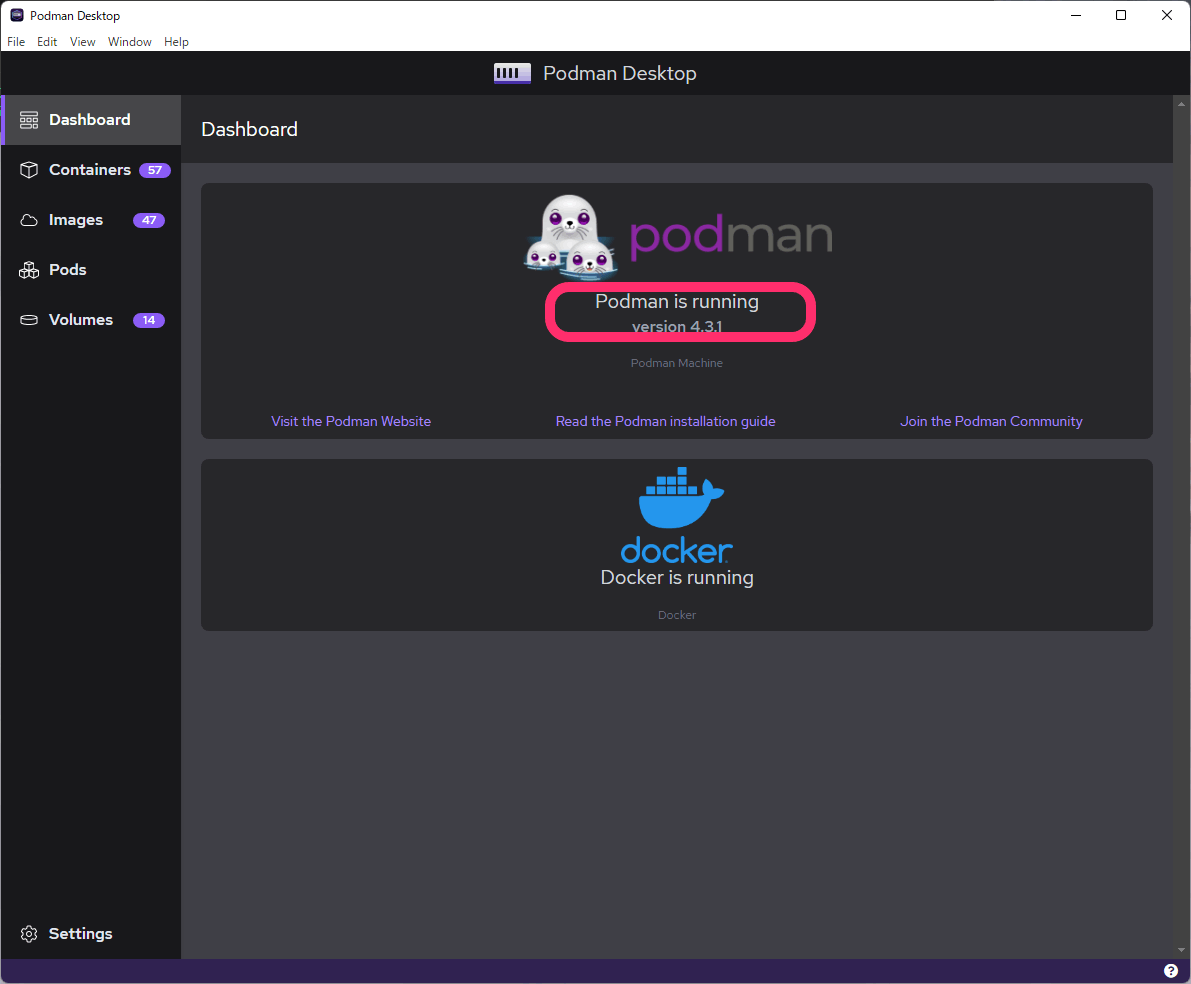Viewport: 1191px width, 984px height.
Task: Click the Volumes count badge 14
Action: pyautogui.click(x=149, y=320)
